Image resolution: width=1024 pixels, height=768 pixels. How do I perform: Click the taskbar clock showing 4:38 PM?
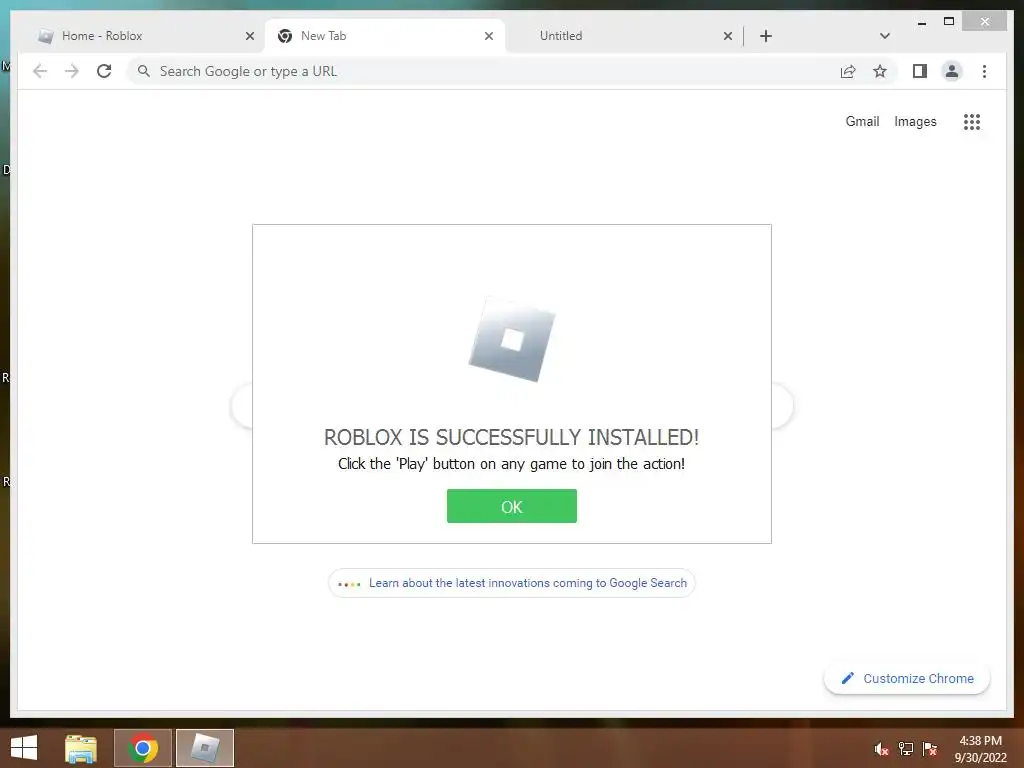980,748
